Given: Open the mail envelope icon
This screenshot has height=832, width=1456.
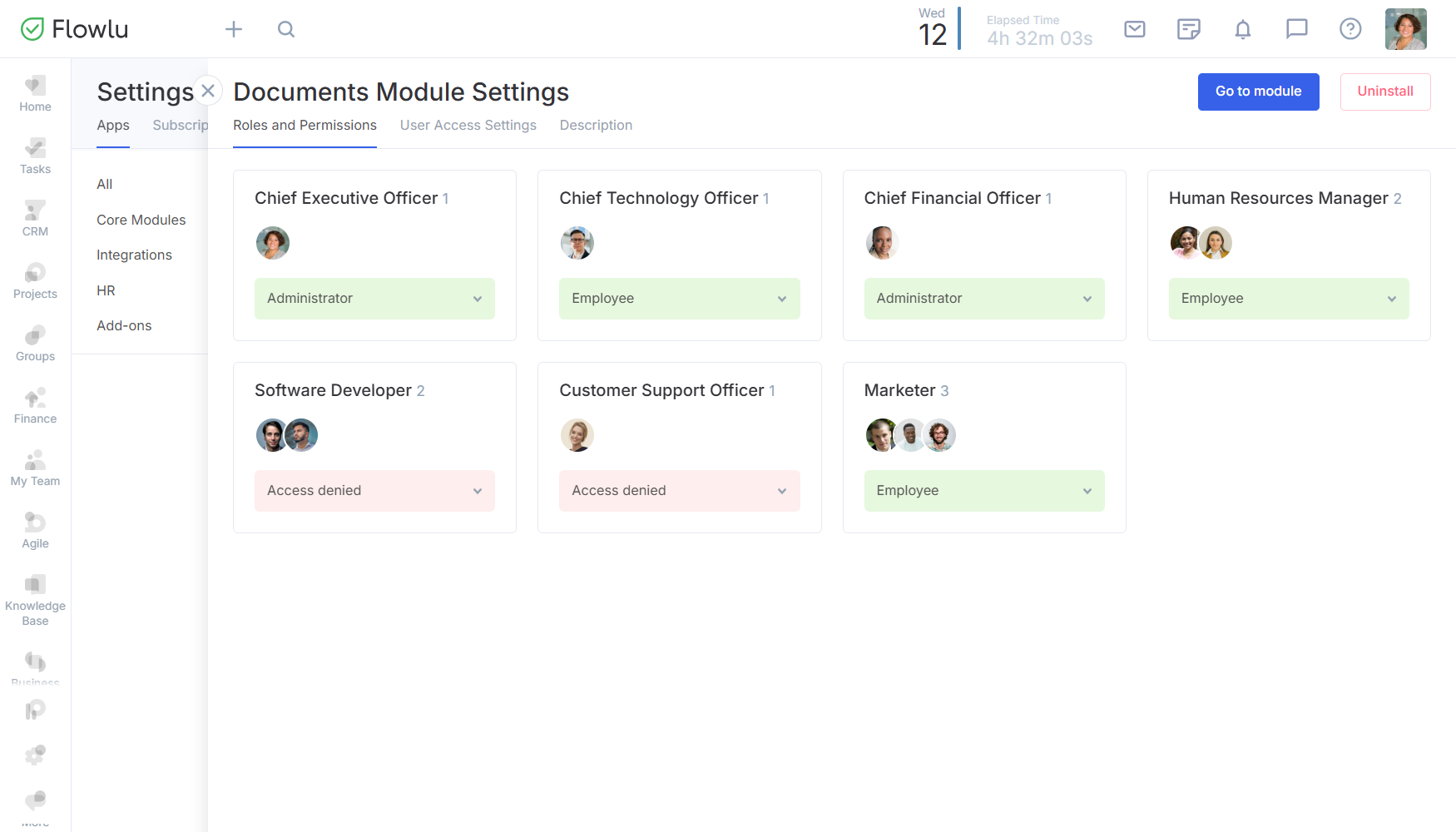Looking at the screenshot, I should point(1135,29).
